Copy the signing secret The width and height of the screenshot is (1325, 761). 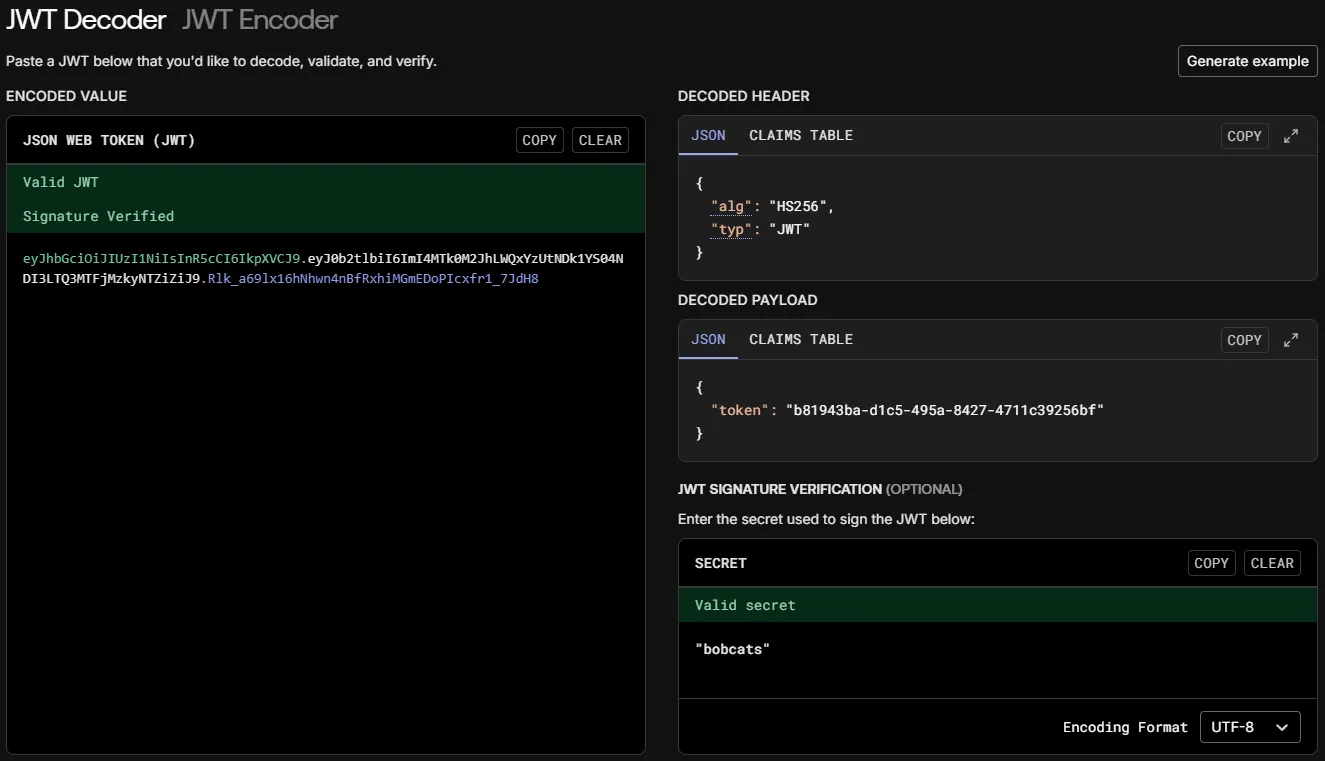click(1211, 562)
